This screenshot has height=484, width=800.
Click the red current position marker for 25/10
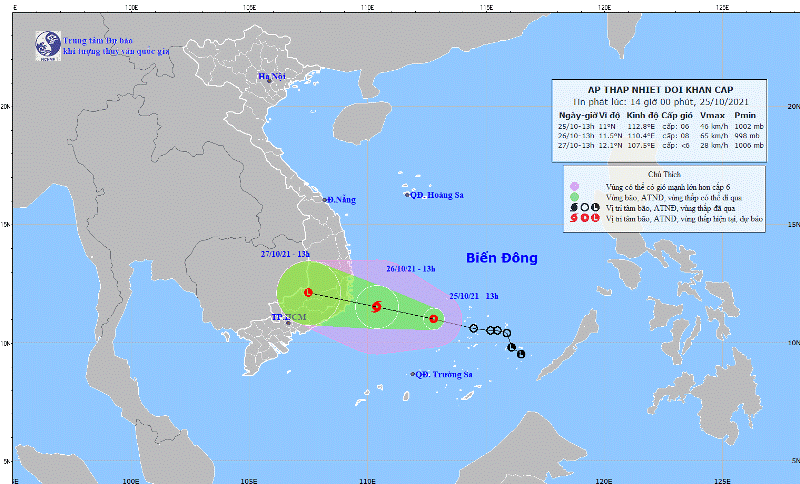[434, 319]
